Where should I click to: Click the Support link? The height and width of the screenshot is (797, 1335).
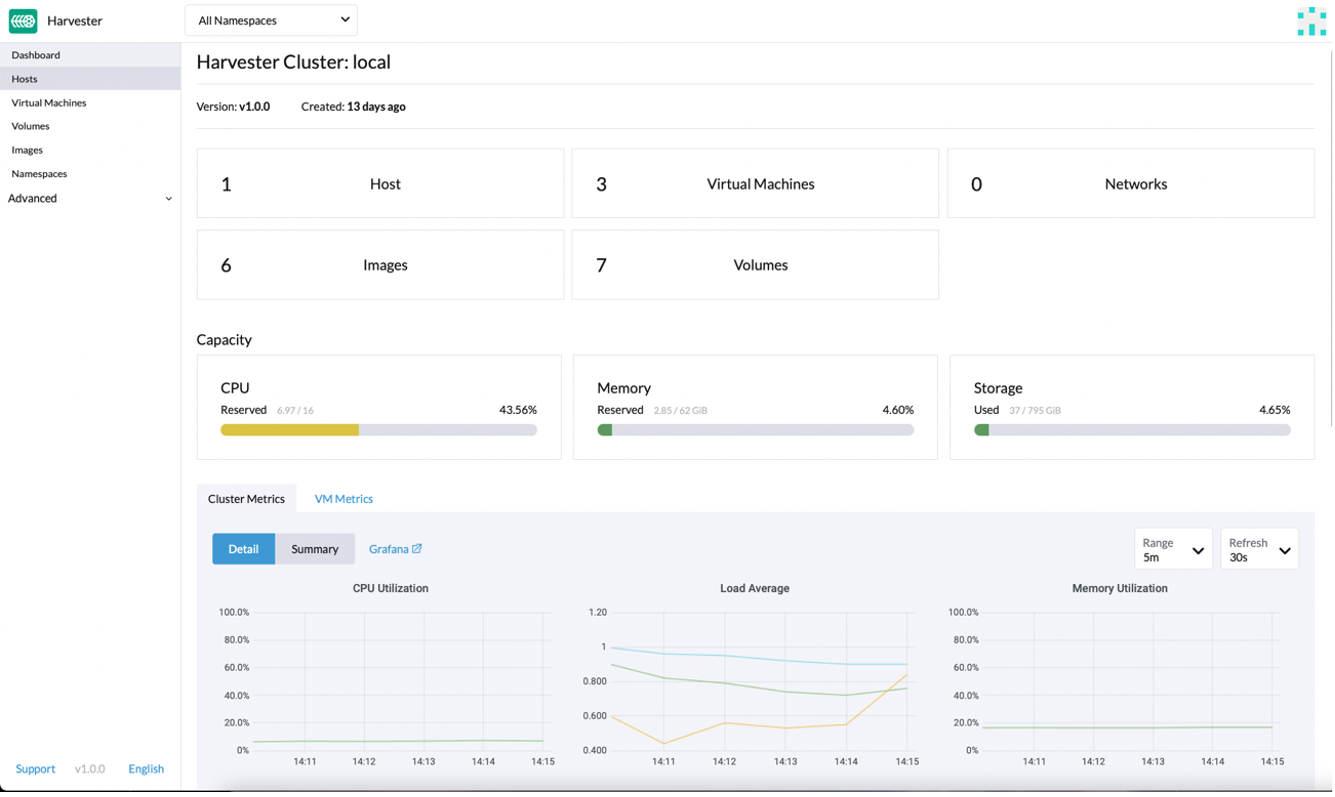(35, 769)
